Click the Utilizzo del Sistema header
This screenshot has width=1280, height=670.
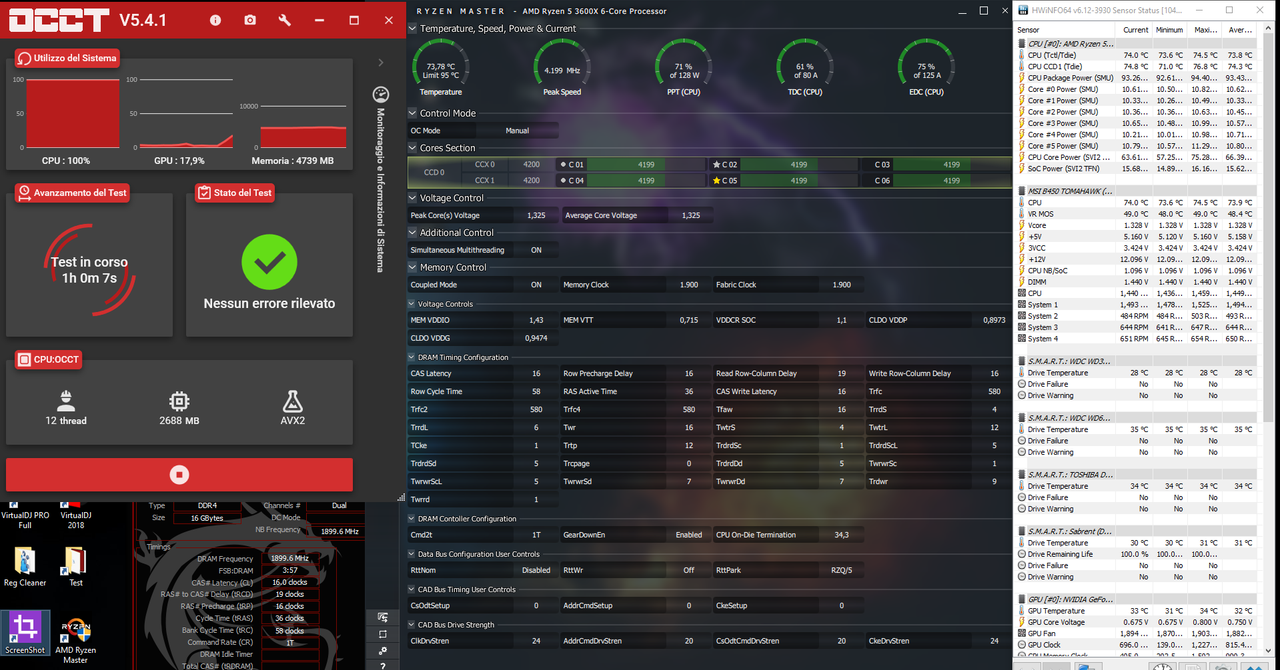[x=67, y=58]
